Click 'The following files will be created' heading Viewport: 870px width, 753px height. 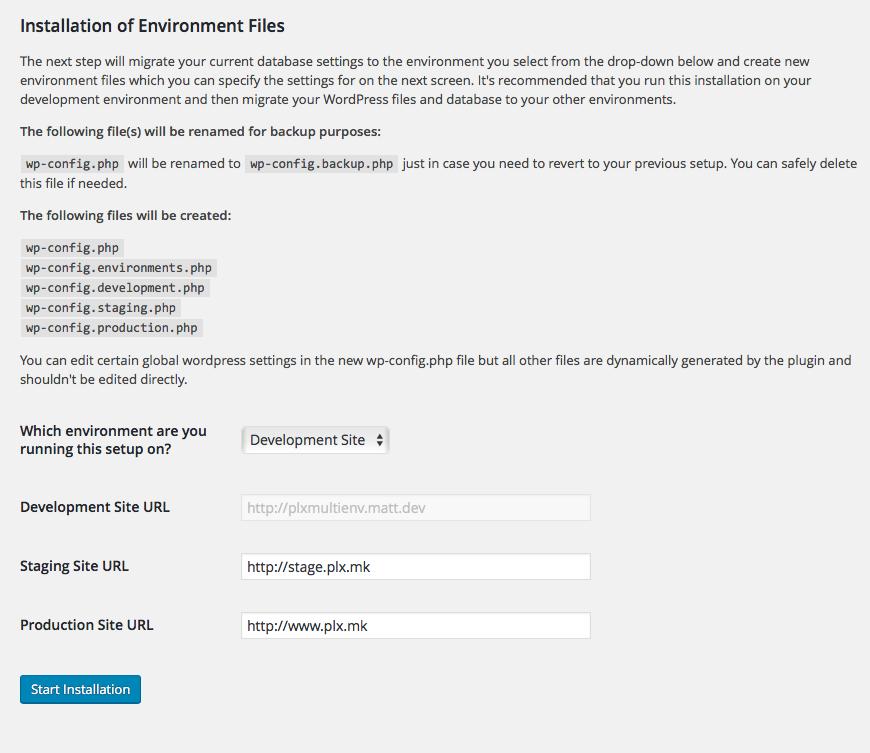click(x=126, y=215)
